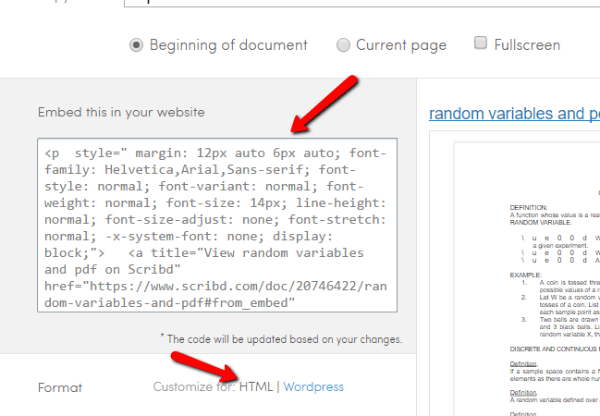Viewport: 600px width, 416px height.
Task: Click the 'Fullscreen' label text
Action: [527, 45]
